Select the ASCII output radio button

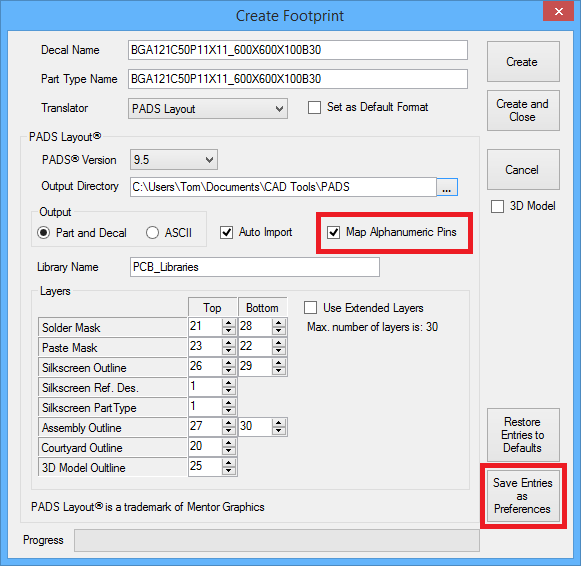click(x=152, y=233)
